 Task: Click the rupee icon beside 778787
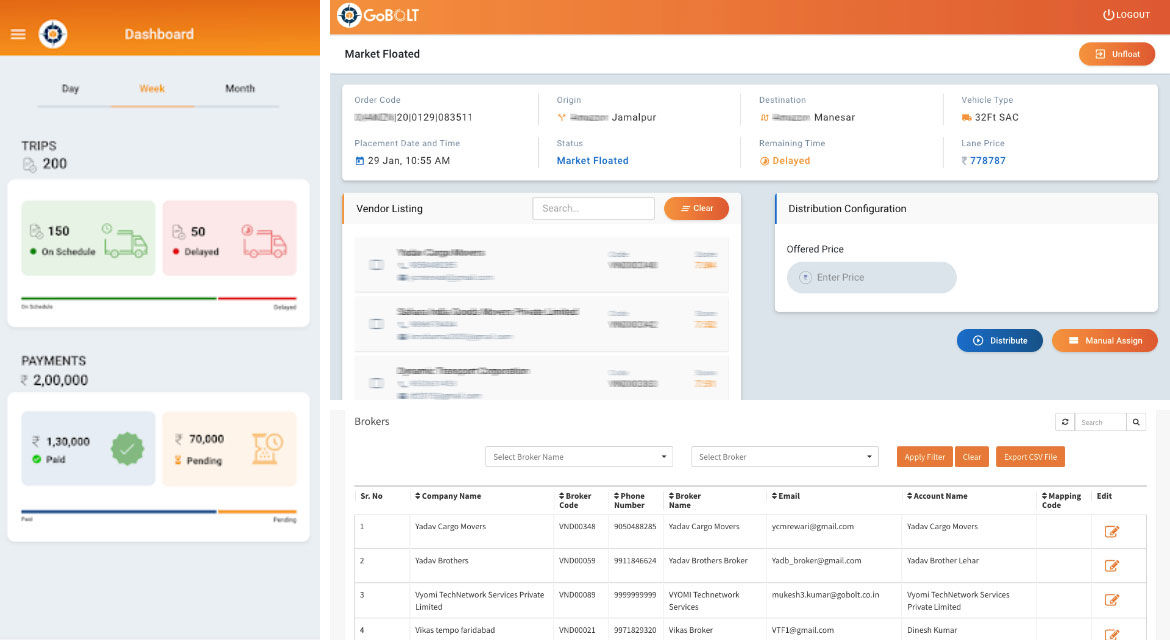click(x=964, y=161)
